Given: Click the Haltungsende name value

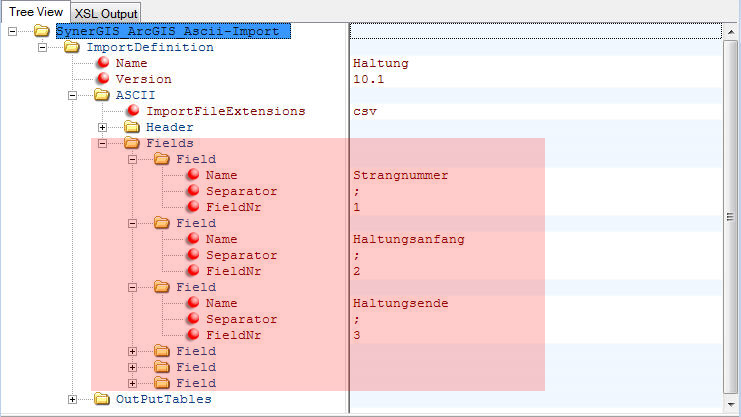Looking at the screenshot, I should 400,303.
